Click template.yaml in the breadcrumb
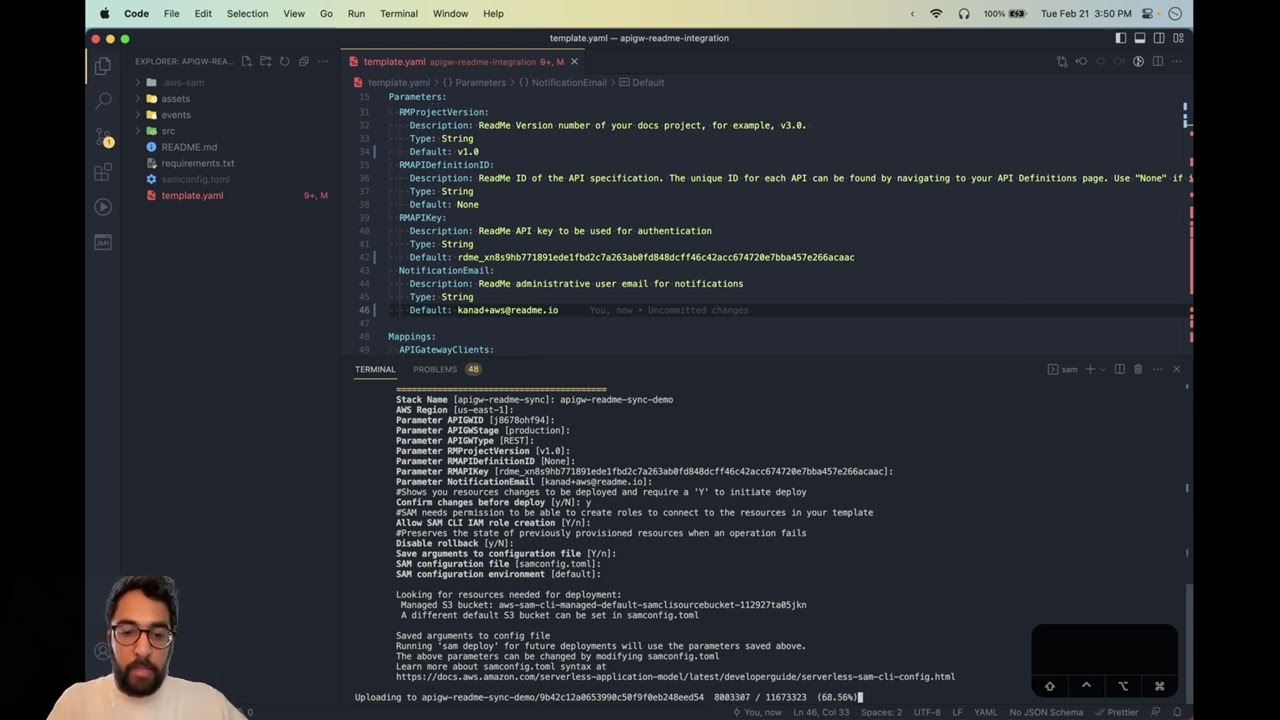This screenshot has width=1280, height=720. point(398,83)
